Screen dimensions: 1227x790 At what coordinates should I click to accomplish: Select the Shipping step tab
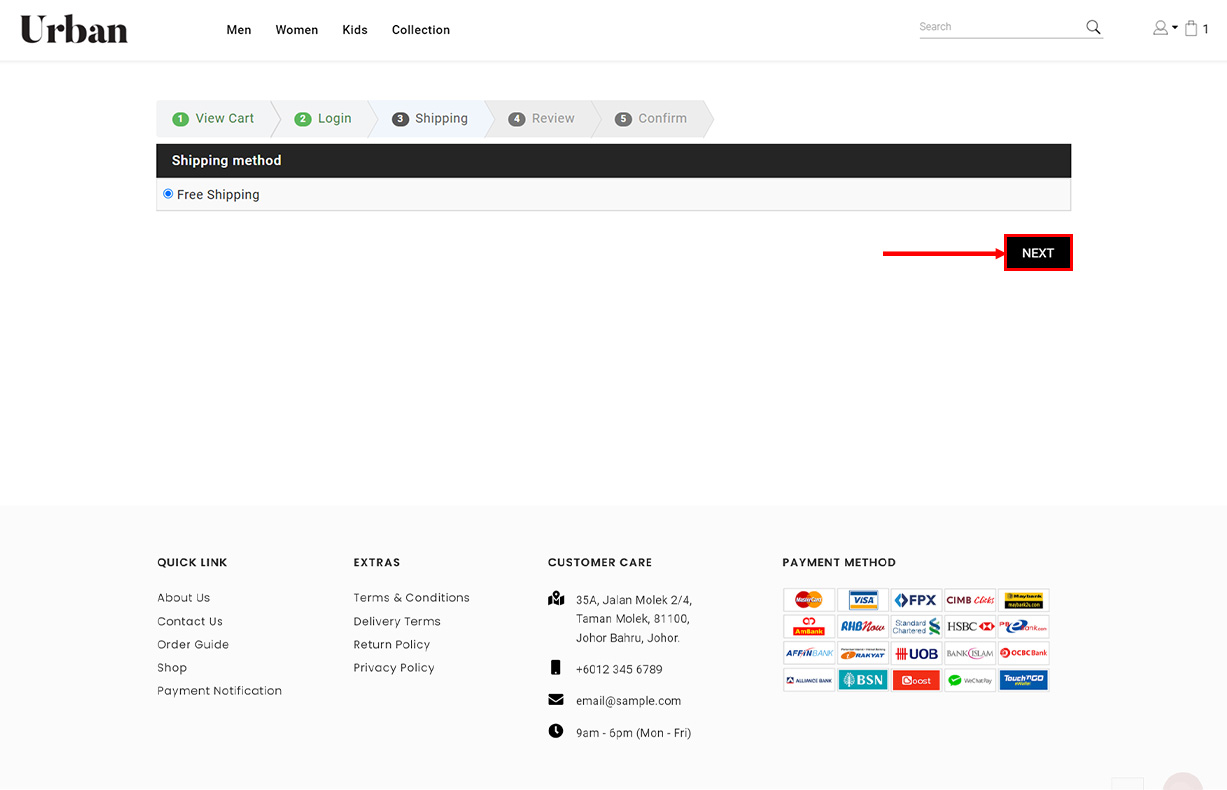pos(430,118)
